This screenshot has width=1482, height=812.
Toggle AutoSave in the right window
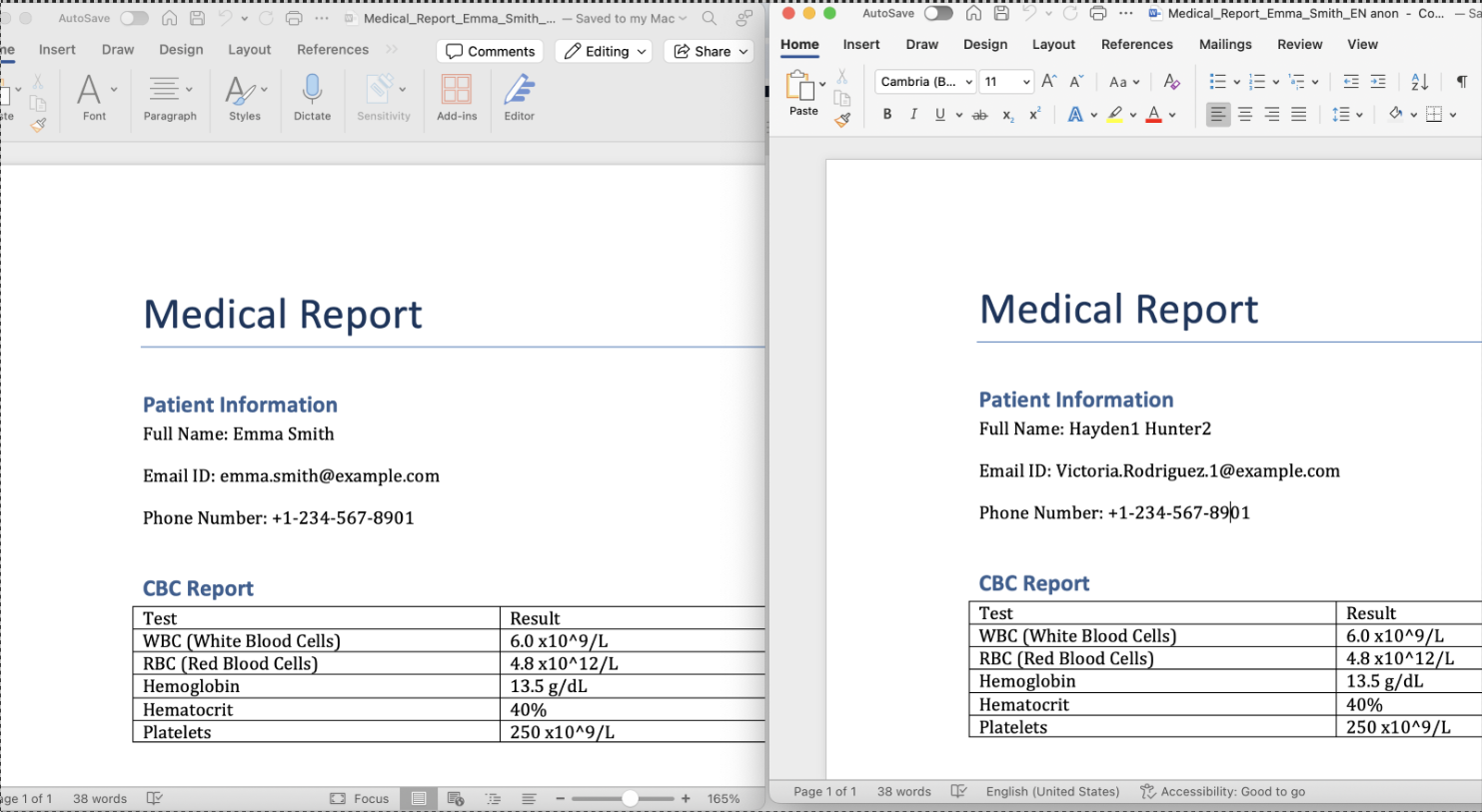[x=937, y=14]
